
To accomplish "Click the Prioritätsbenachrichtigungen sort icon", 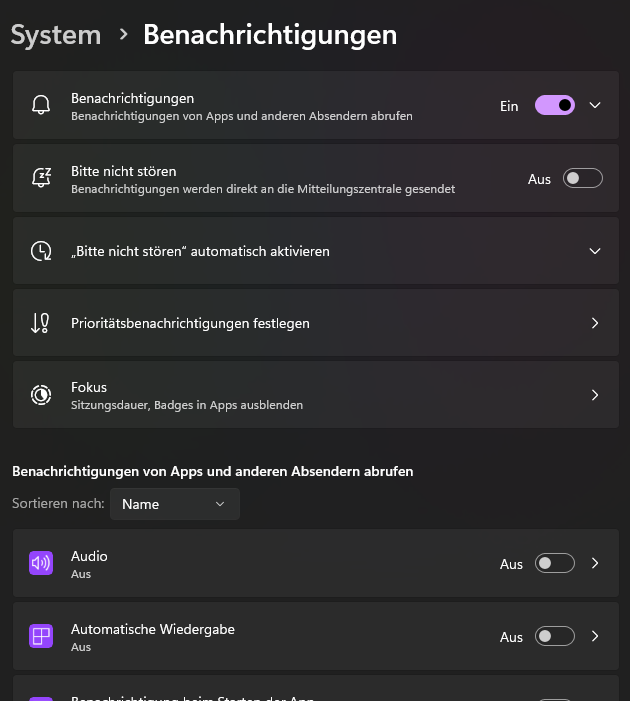I will (x=41, y=323).
